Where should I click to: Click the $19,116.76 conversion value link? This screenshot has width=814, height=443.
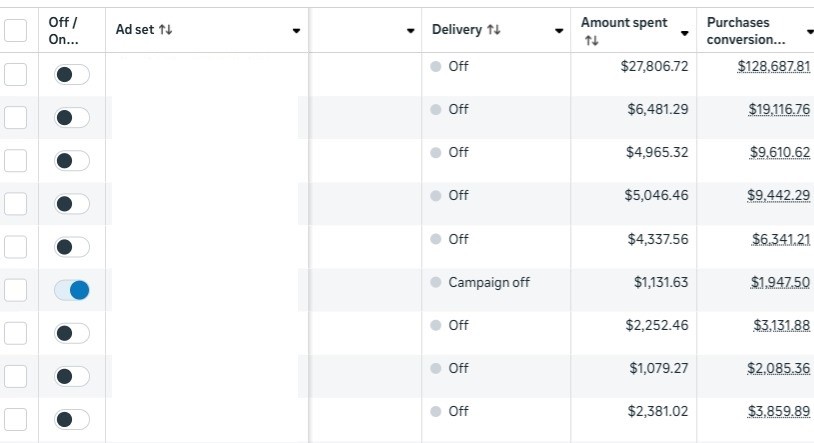tap(778, 109)
